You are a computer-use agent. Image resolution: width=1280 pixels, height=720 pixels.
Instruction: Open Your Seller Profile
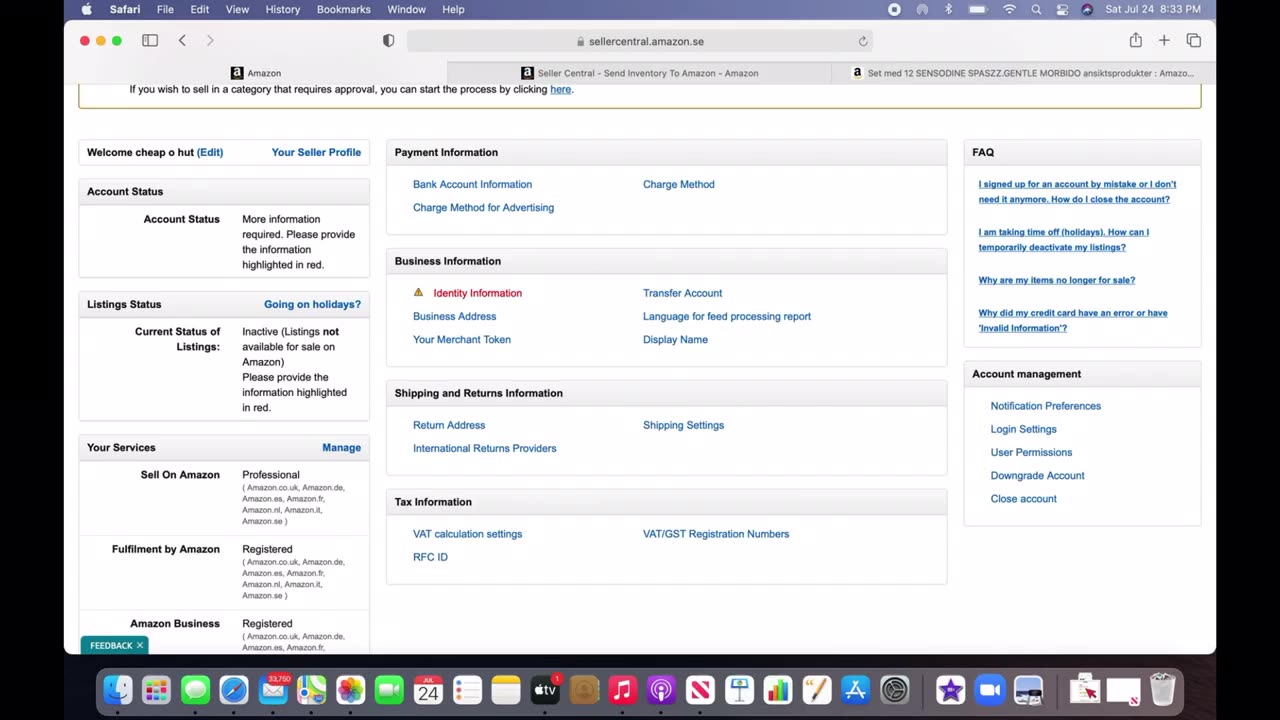pos(316,152)
